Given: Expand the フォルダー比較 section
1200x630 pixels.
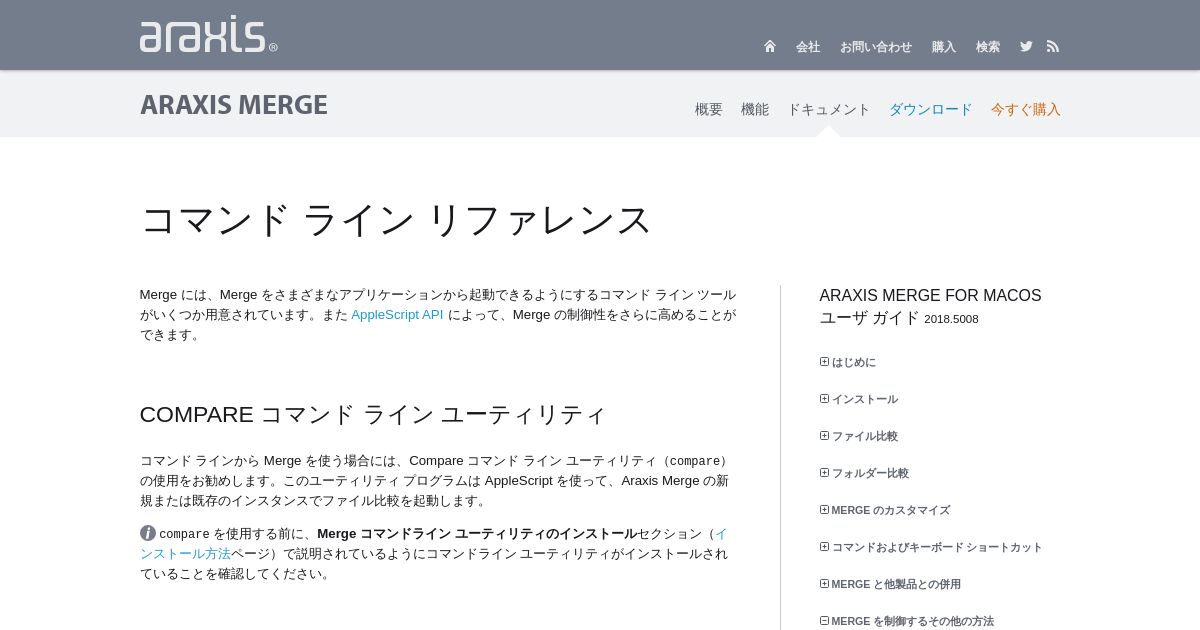Looking at the screenshot, I should tap(865, 473).
